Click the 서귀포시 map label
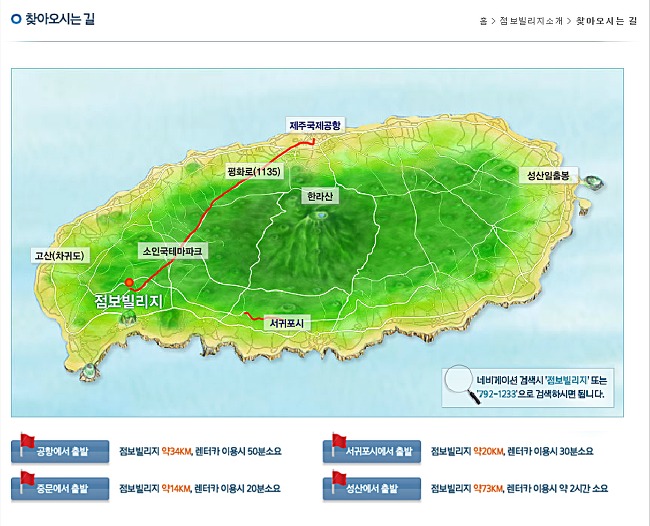650x526 pixels. pyautogui.click(x=287, y=322)
